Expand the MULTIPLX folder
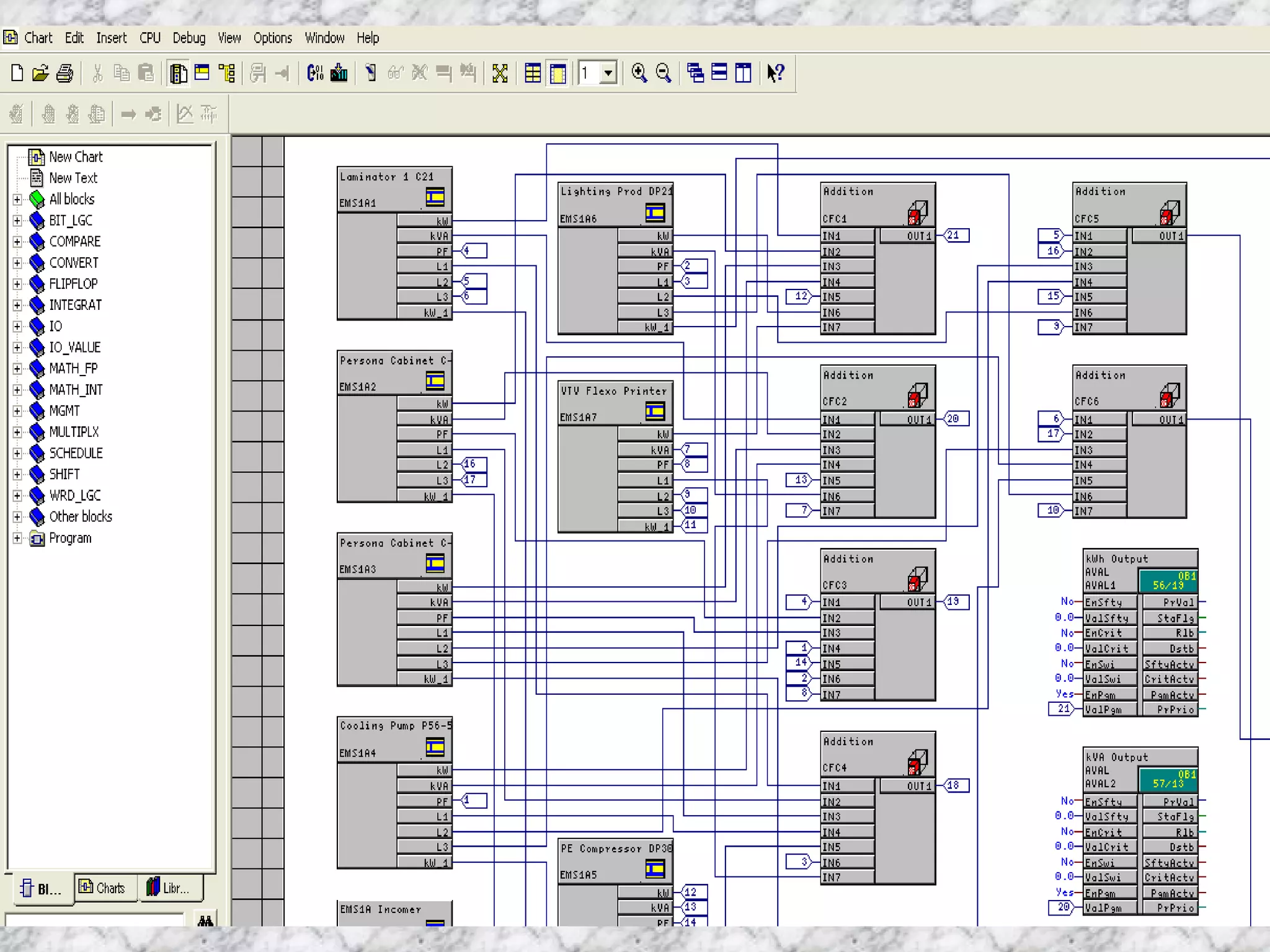Screen dimensions: 1270x952 coord(17,432)
